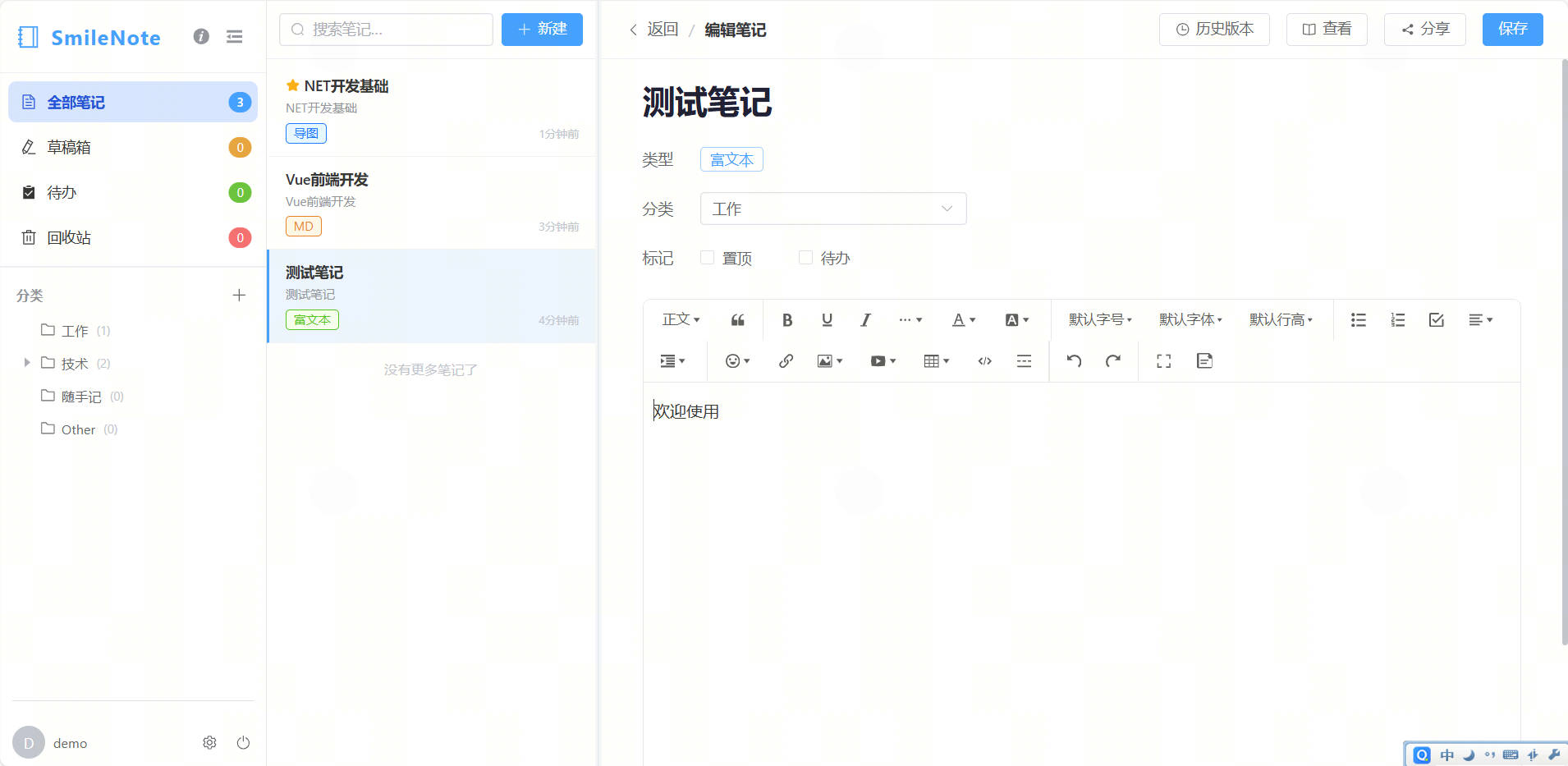Log out with the power icon
The height and width of the screenshot is (766, 1568).
tap(243, 742)
